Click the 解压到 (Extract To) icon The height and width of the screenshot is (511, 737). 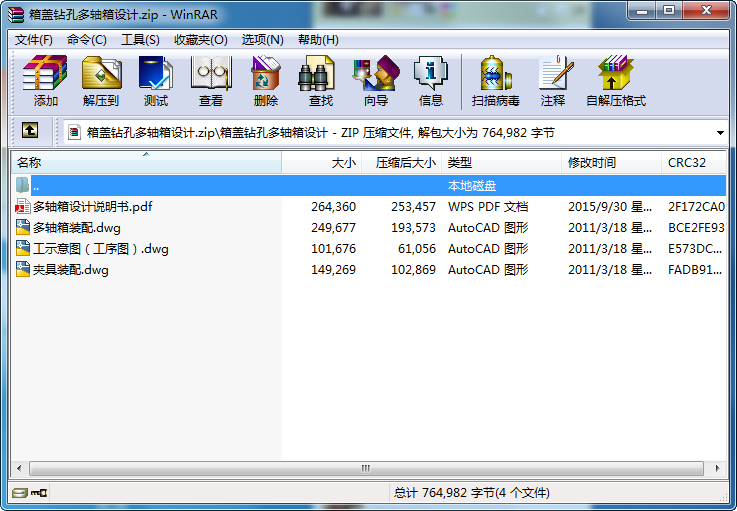pyautogui.click(x=101, y=73)
